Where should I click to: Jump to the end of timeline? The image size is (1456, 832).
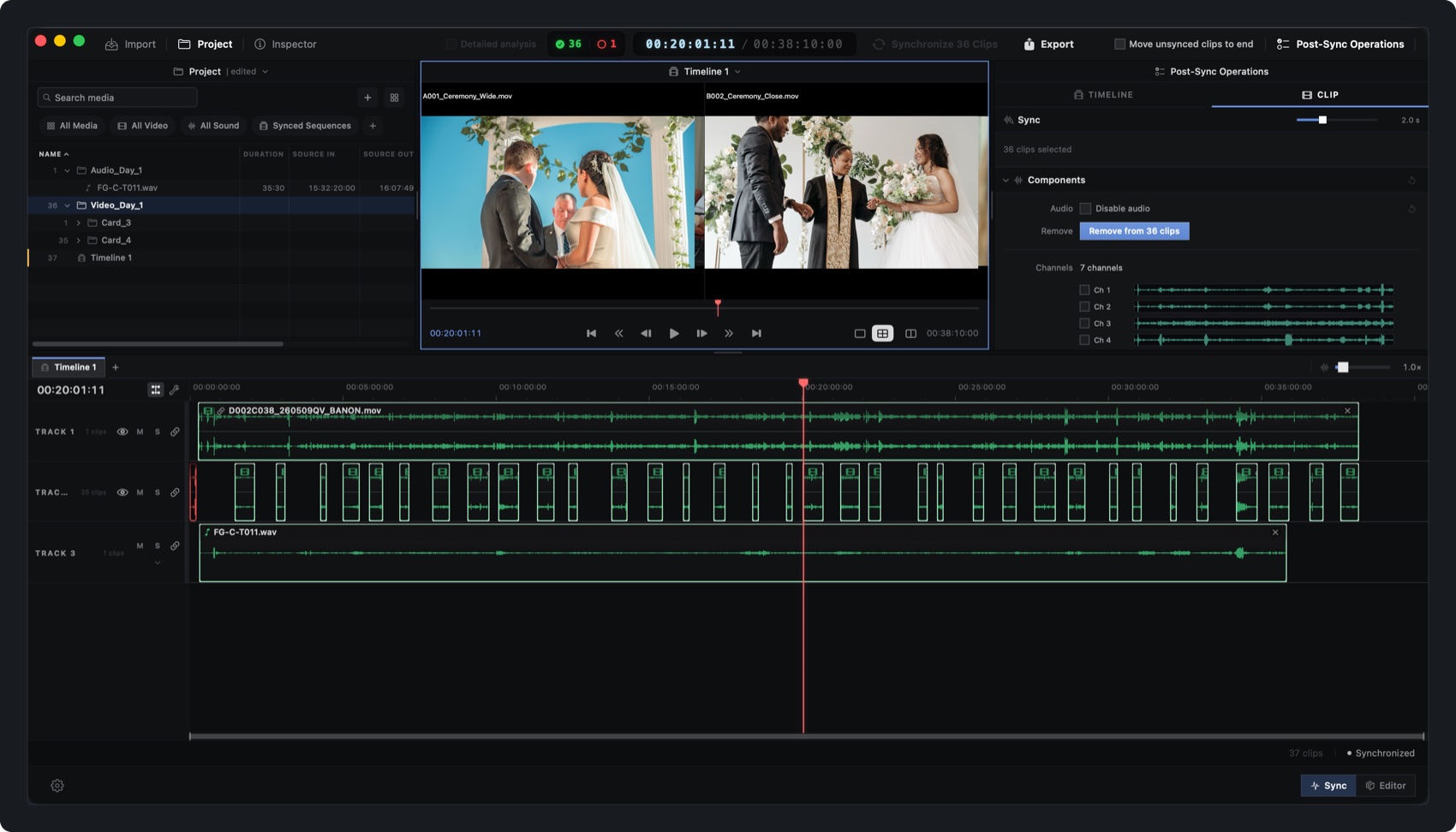(756, 334)
